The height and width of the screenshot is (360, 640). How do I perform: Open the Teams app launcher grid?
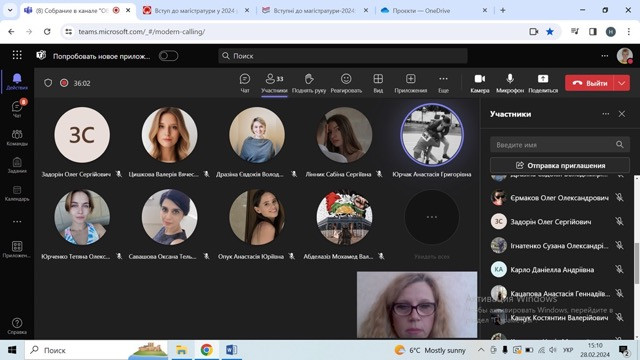pos(17,55)
